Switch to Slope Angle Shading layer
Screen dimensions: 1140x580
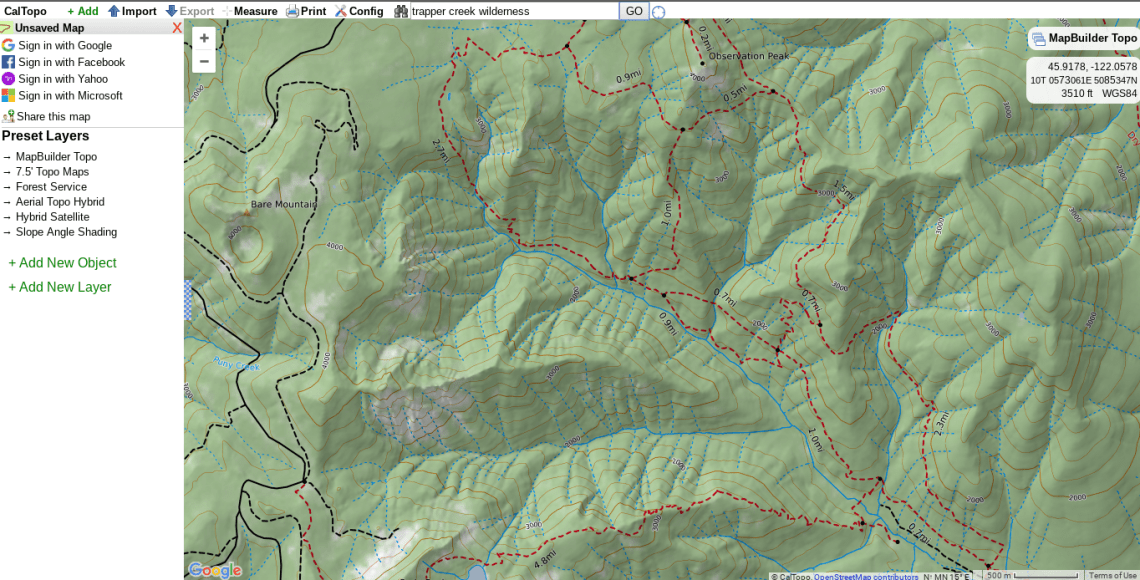click(66, 232)
